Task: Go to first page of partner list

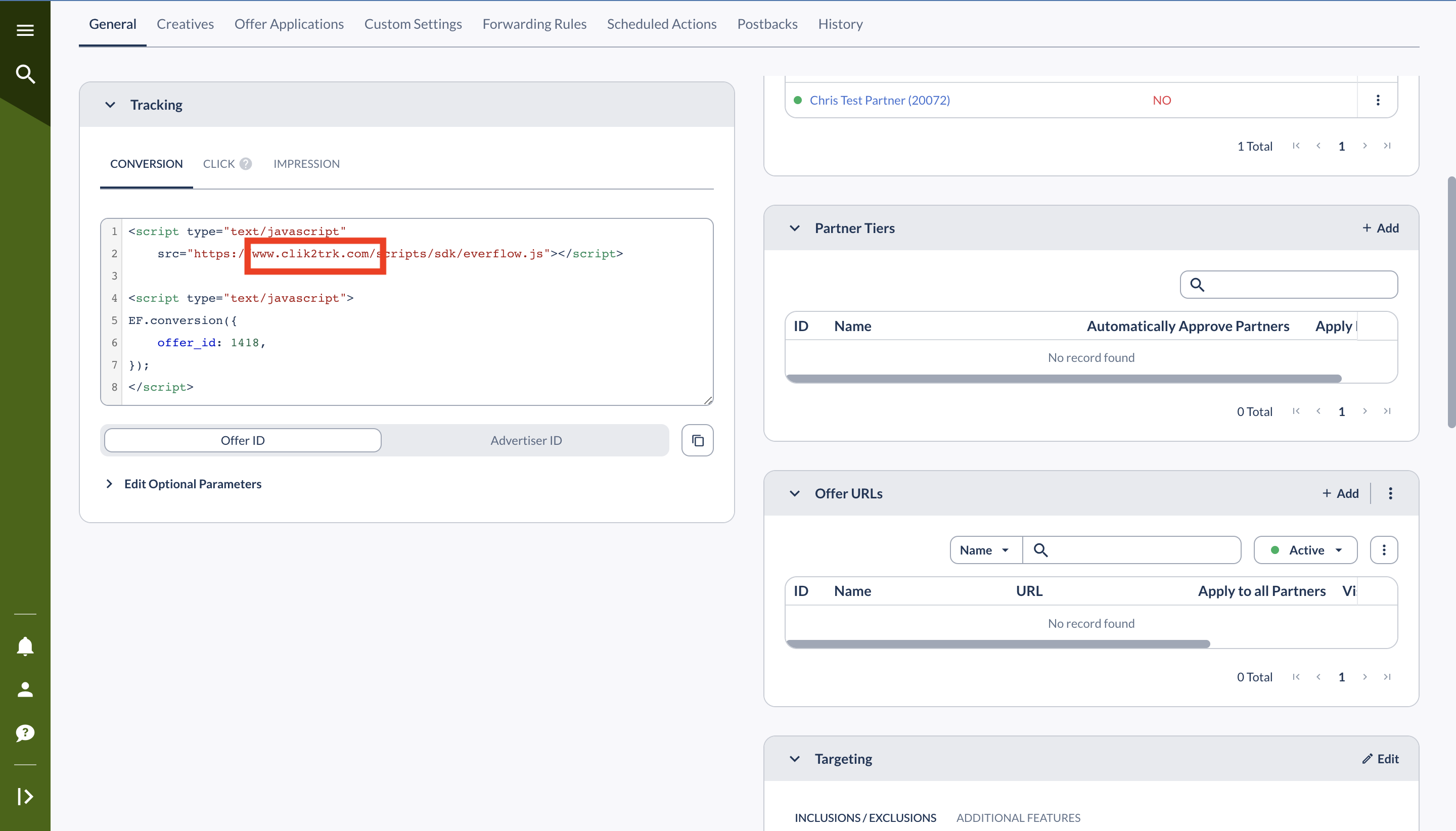Action: pos(1296,146)
